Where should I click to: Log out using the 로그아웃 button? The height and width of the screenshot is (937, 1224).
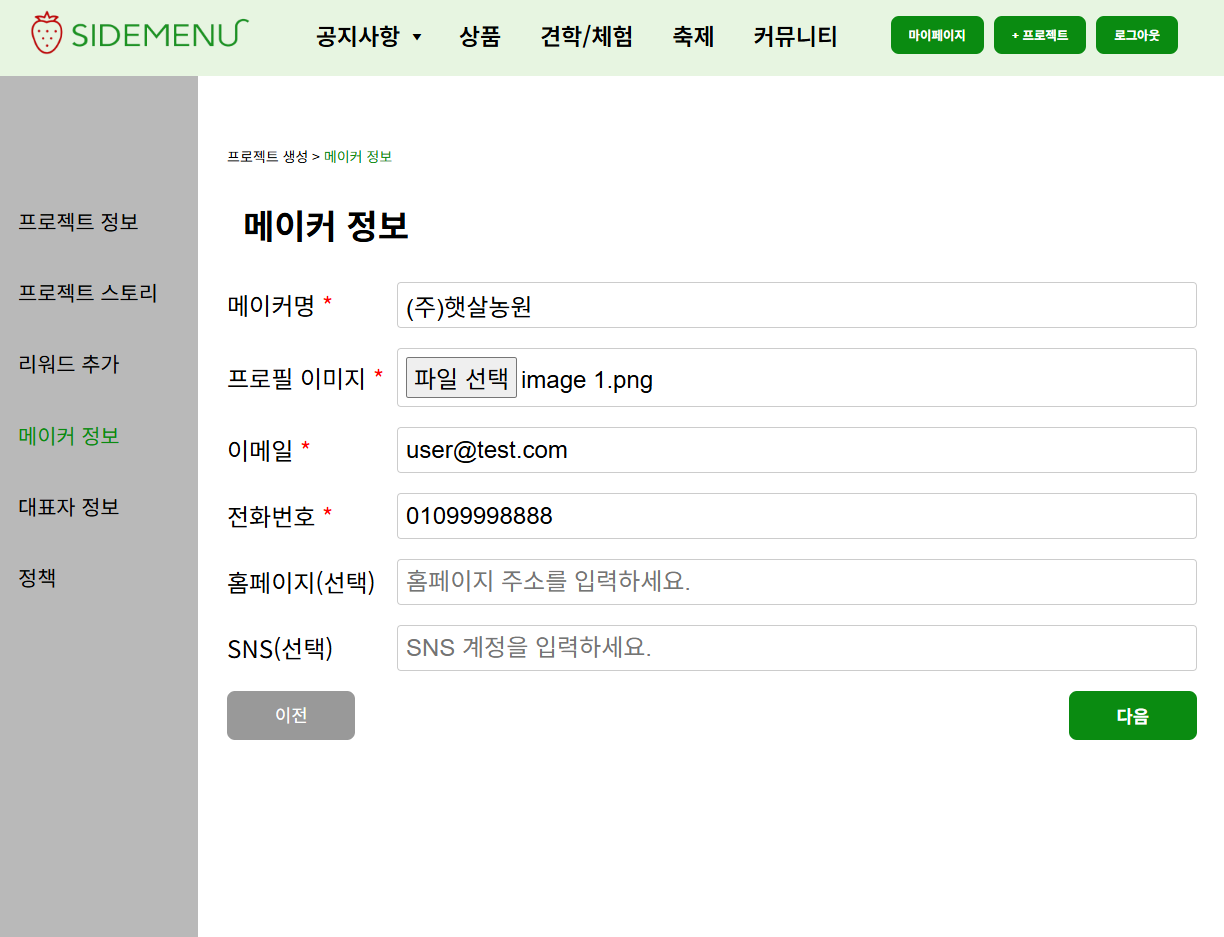click(x=1136, y=33)
